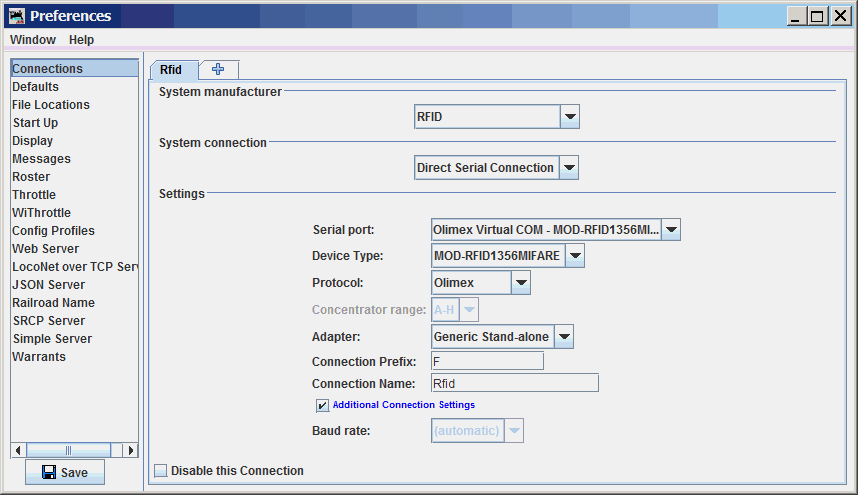Viewport: 858px width, 495px height.
Task: Select Roster in the preferences list
Action: (x=31, y=177)
